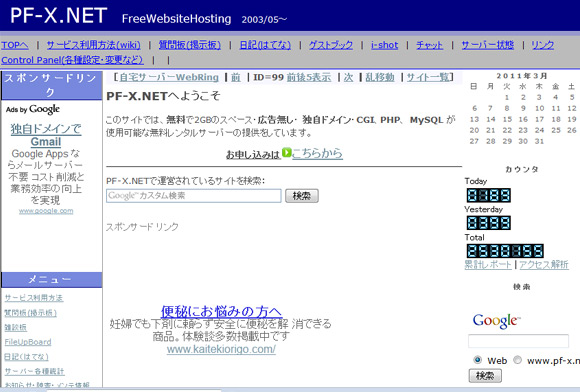
Task: Click www.google.com ad URL
Action: 46,211
